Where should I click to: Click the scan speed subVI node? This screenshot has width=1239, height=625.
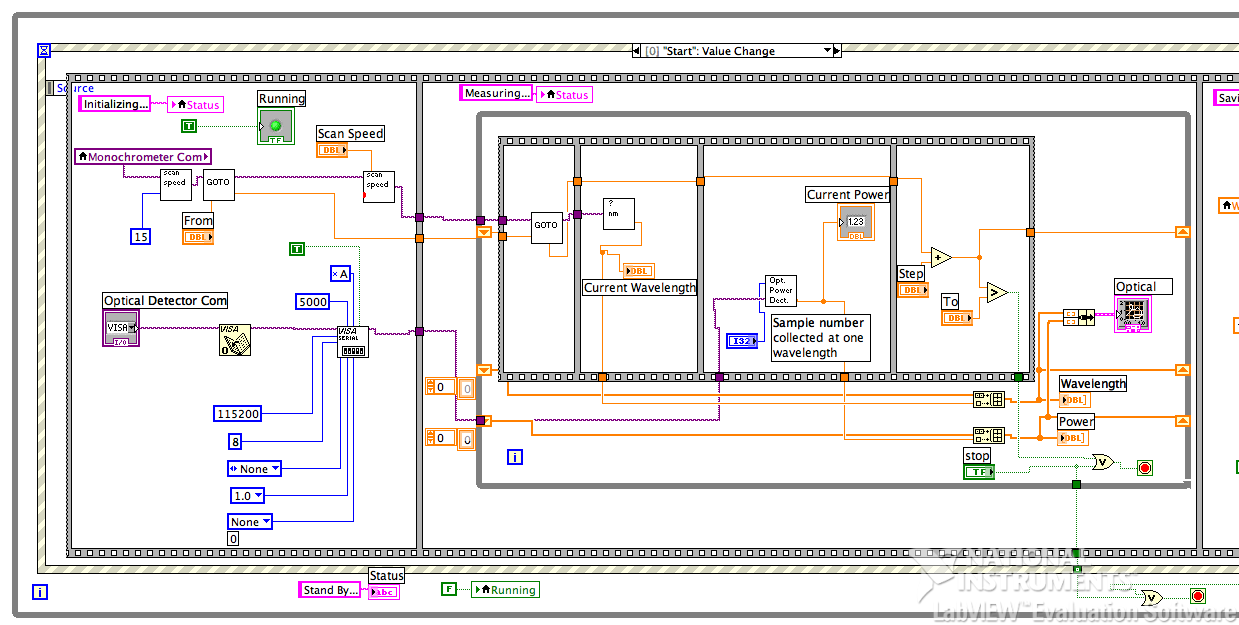[175, 184]
